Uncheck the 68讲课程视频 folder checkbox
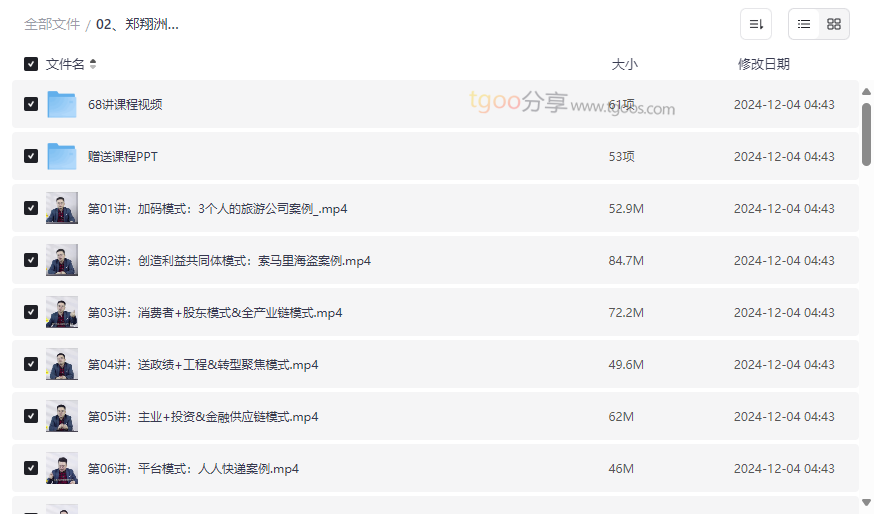This screenshot has height=514, width=874. (x=31, y=104)
